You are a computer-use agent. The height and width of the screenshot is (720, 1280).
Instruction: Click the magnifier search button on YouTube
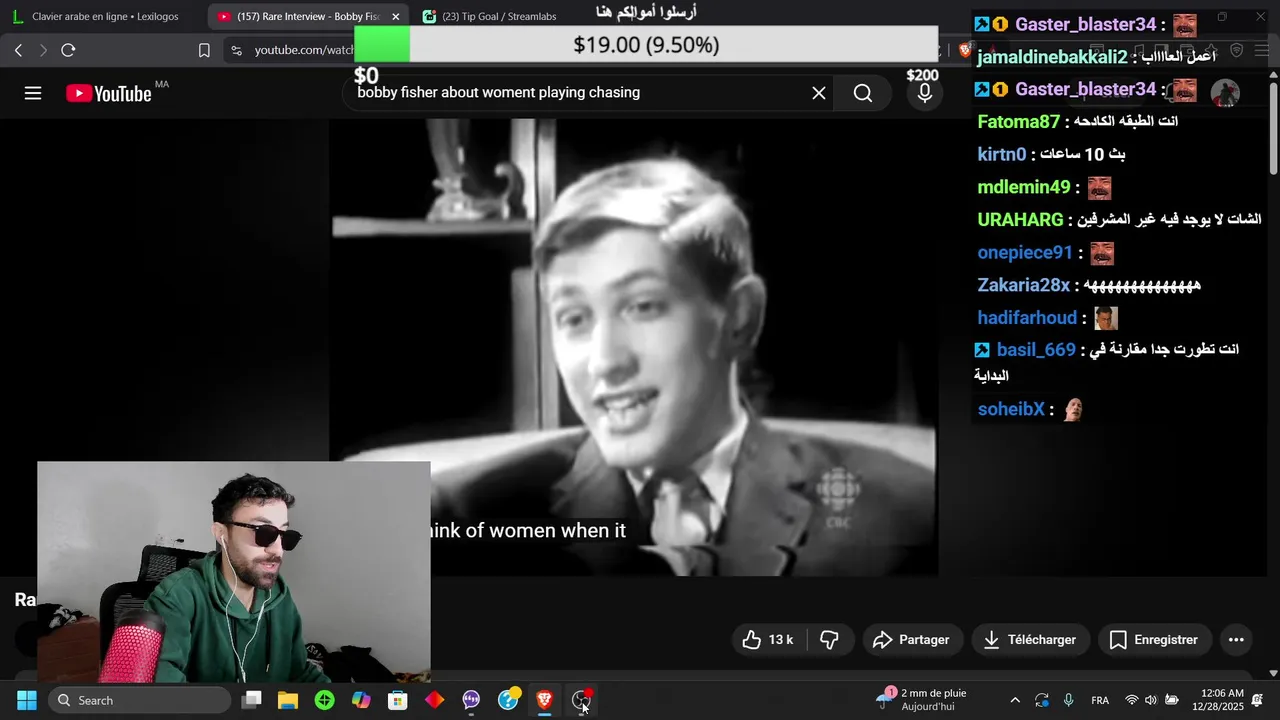pos(863,93)
